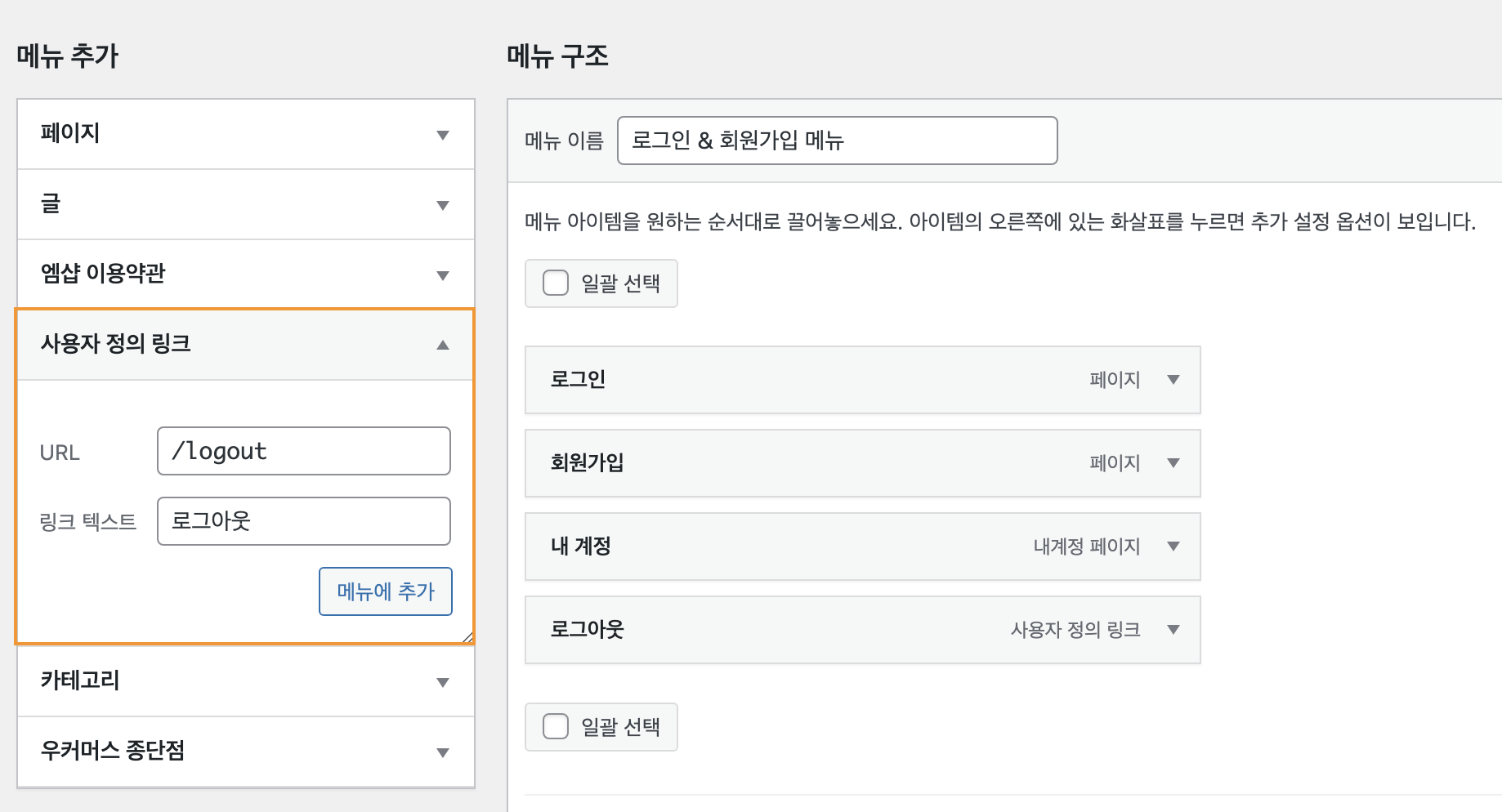This screenshot has width=1502, height=812.
Task: Expand the 글 section arrow
Action: click(442, 205)
